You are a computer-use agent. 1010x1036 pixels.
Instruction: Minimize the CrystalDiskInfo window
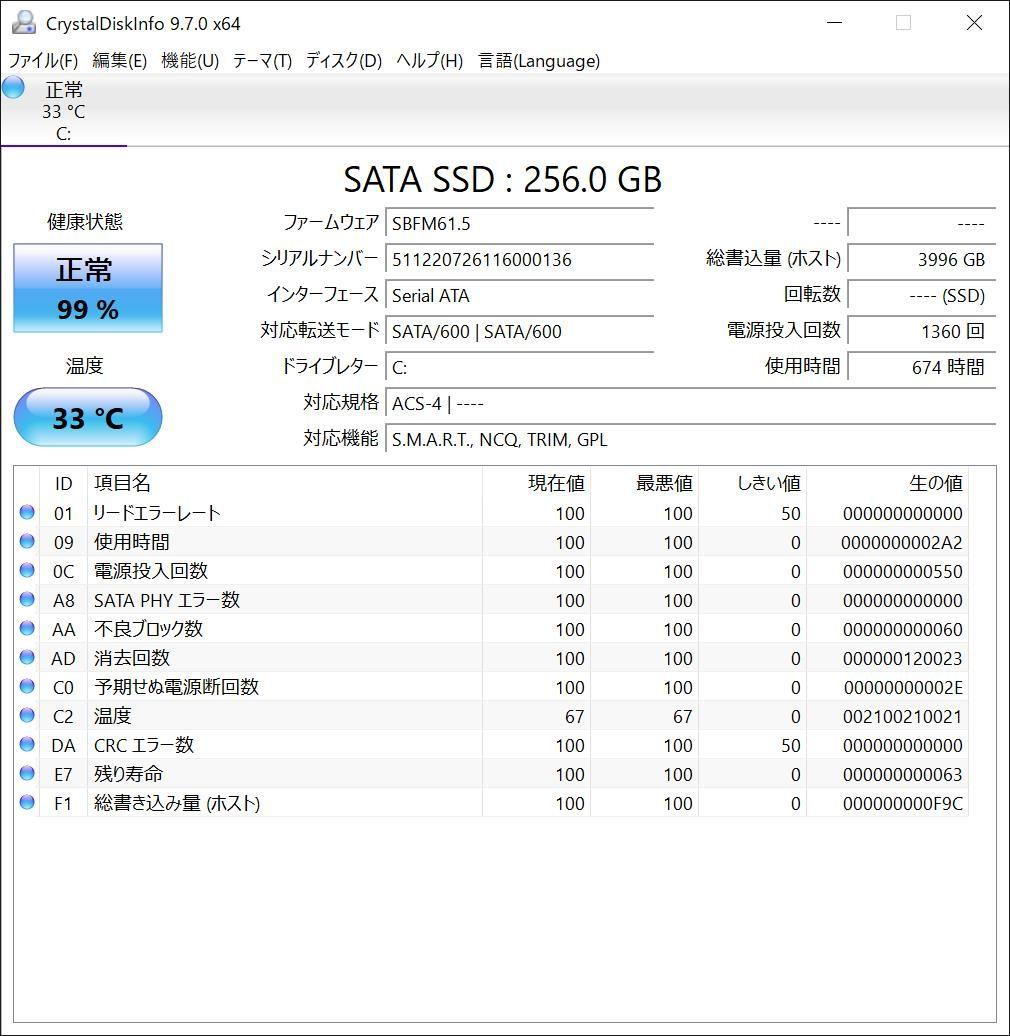[835, 23]
